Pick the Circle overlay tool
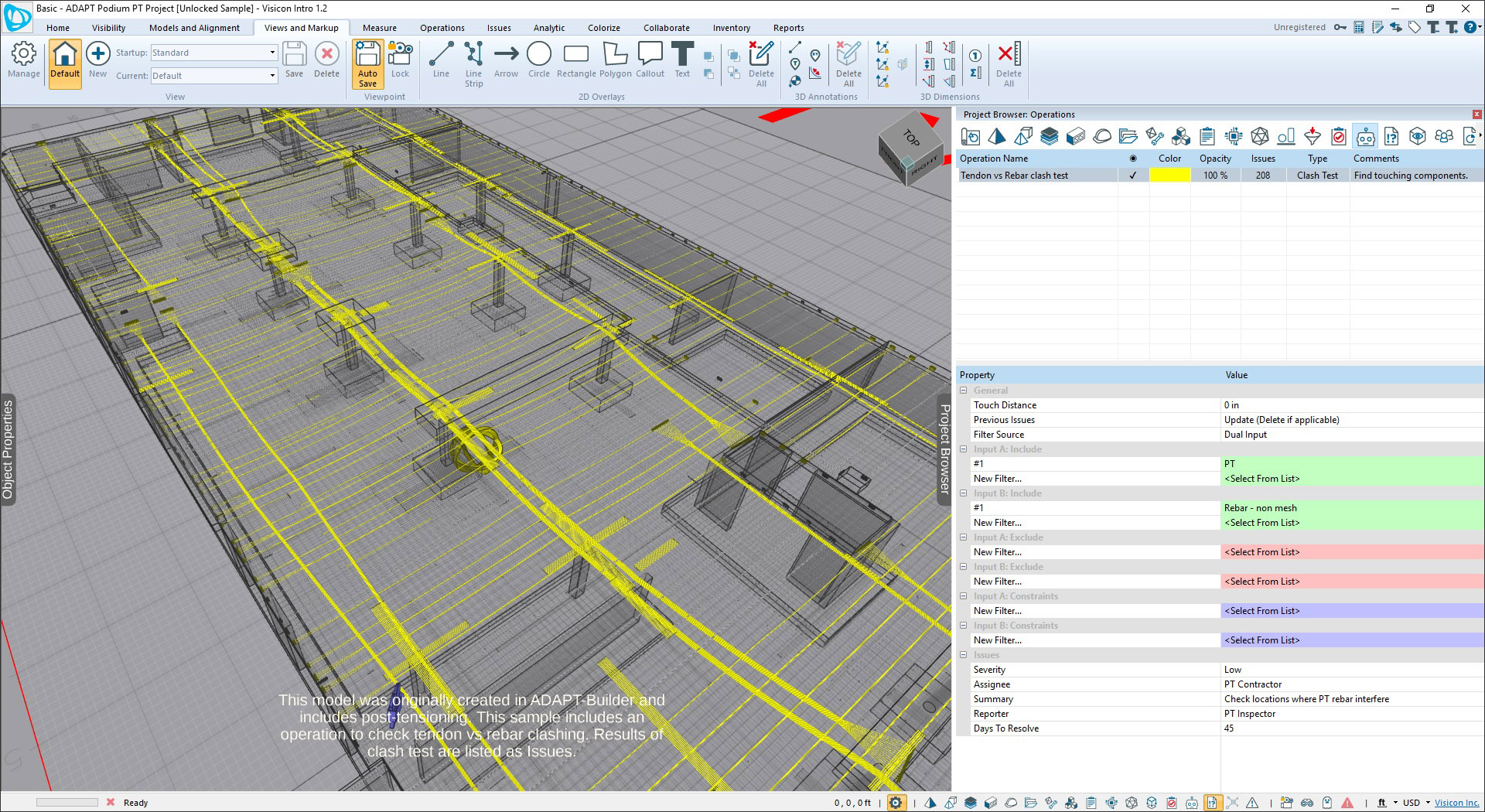 tap(539, 60)
